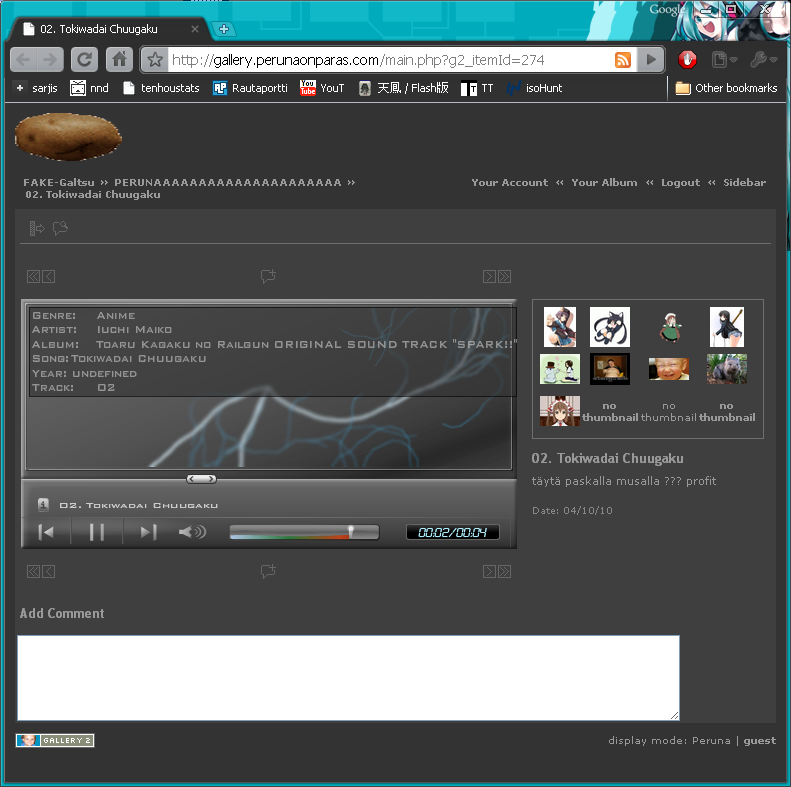Image resolution: width=791 pixels, height=787 pixels.
Task: Mute the player volume speaker icon
Action: [x=191, y=532]
